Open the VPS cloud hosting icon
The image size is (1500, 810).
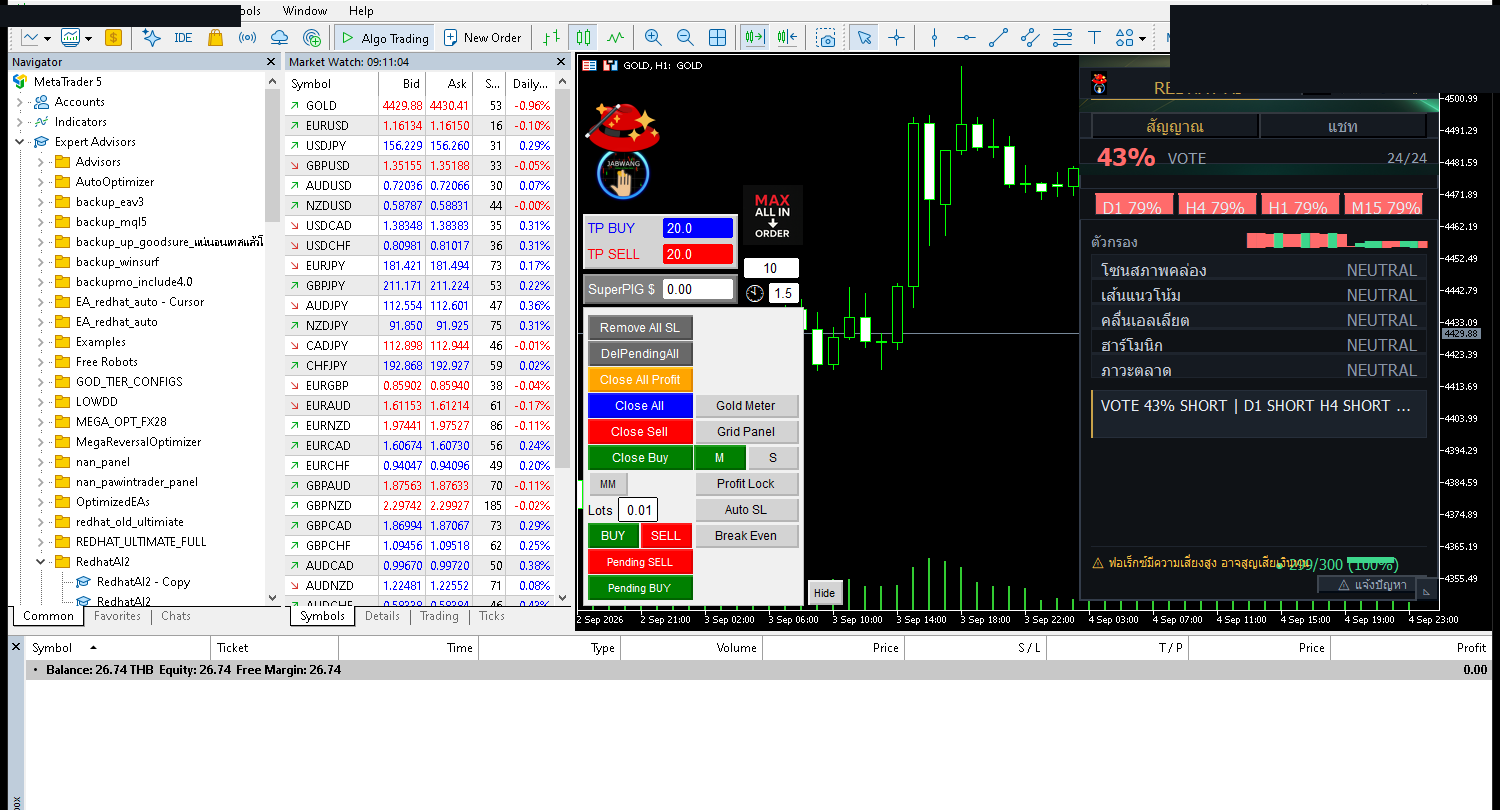280,38
